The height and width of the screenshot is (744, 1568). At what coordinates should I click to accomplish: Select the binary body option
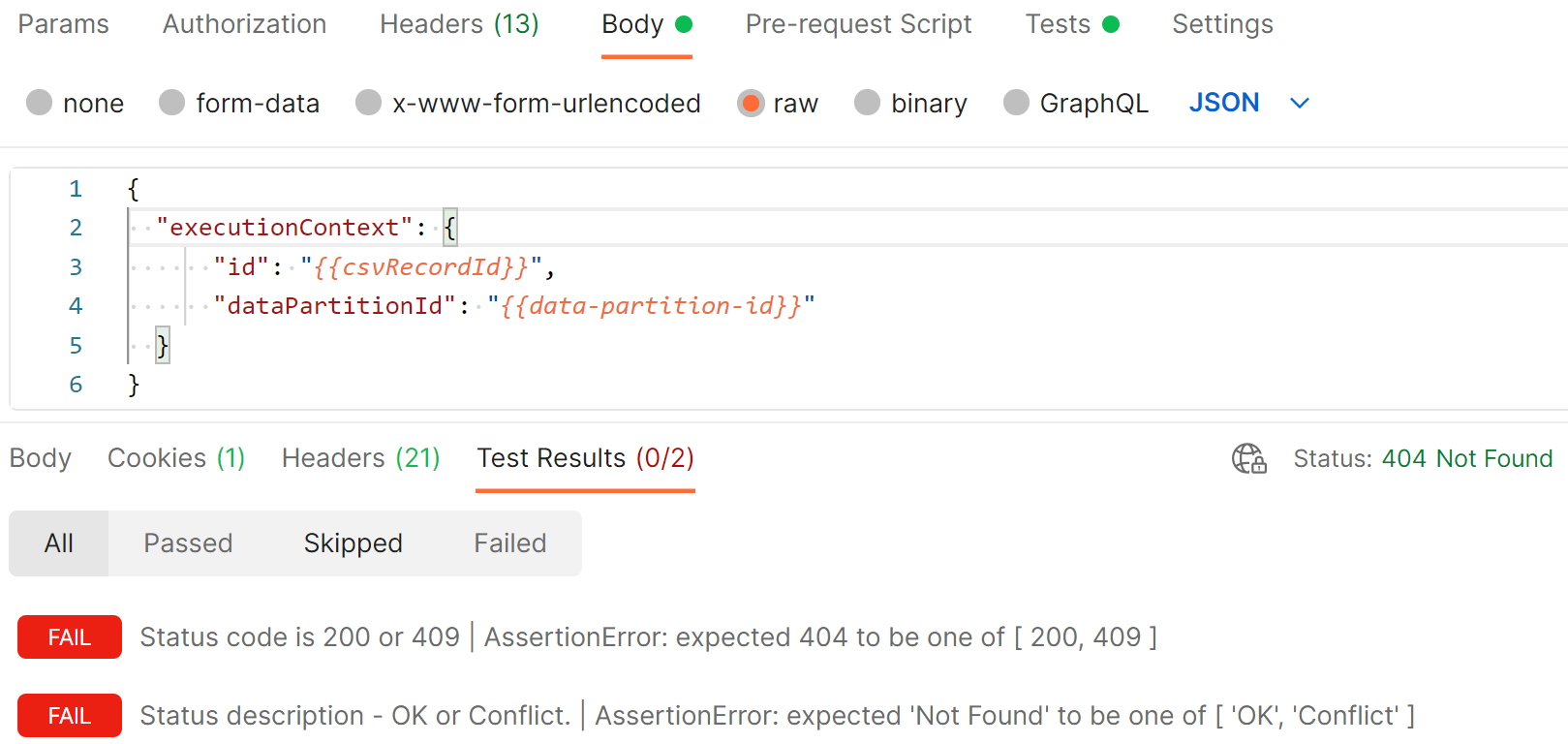click(x=868, y=103)
